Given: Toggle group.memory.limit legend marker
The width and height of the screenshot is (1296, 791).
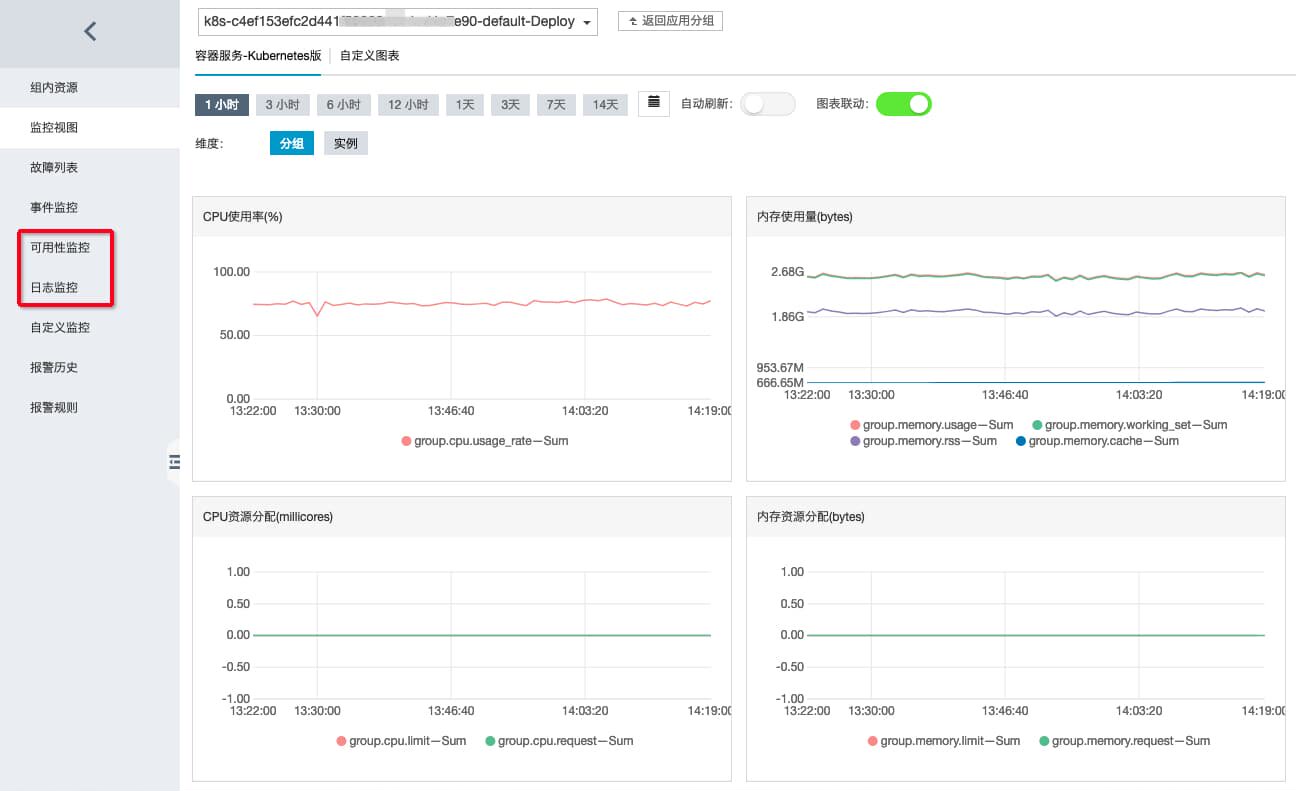Looking at the screenshot, I should click(872, 741).
